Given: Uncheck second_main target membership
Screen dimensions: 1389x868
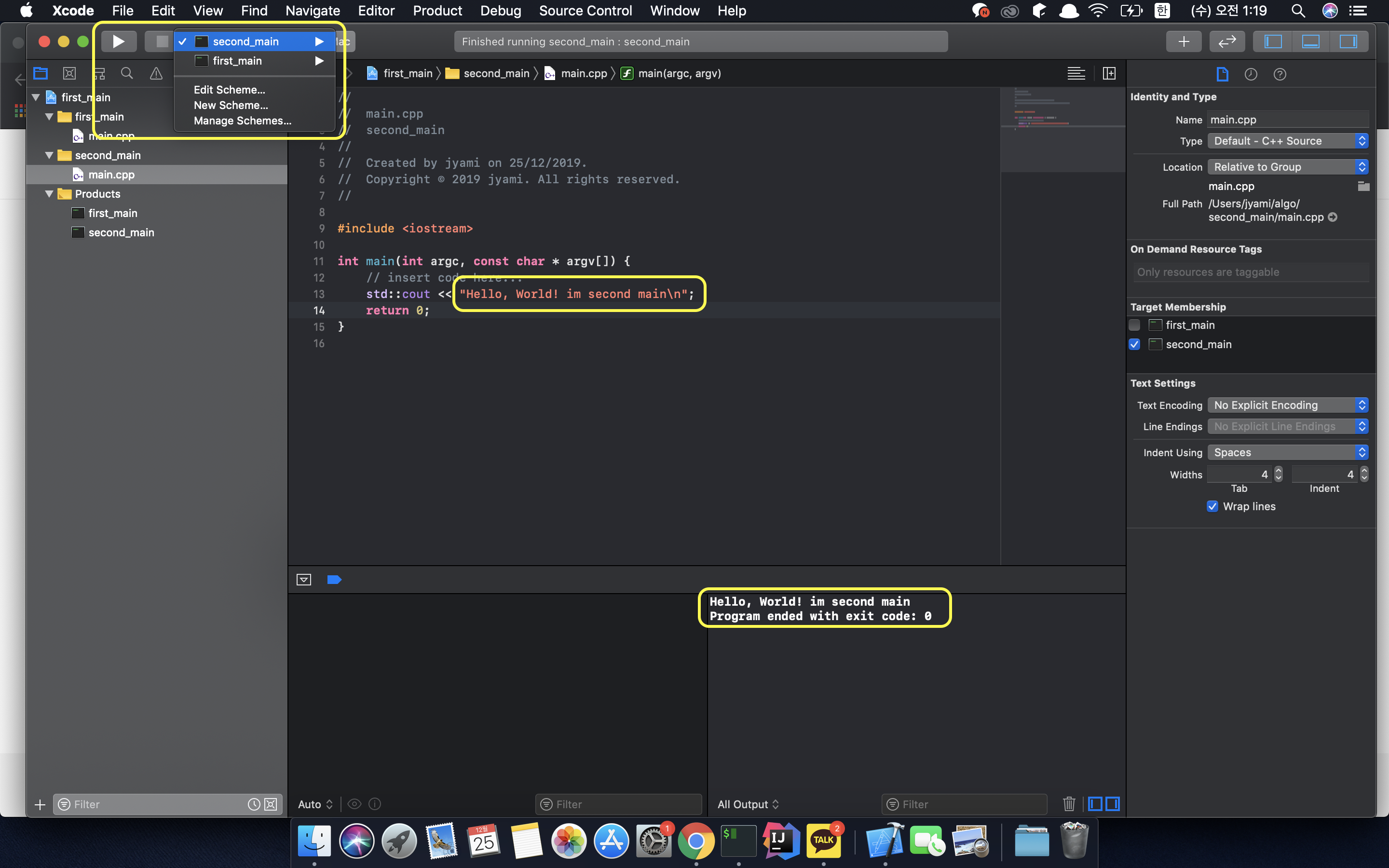Looking at the screenshot, I should coord(1135,344).
